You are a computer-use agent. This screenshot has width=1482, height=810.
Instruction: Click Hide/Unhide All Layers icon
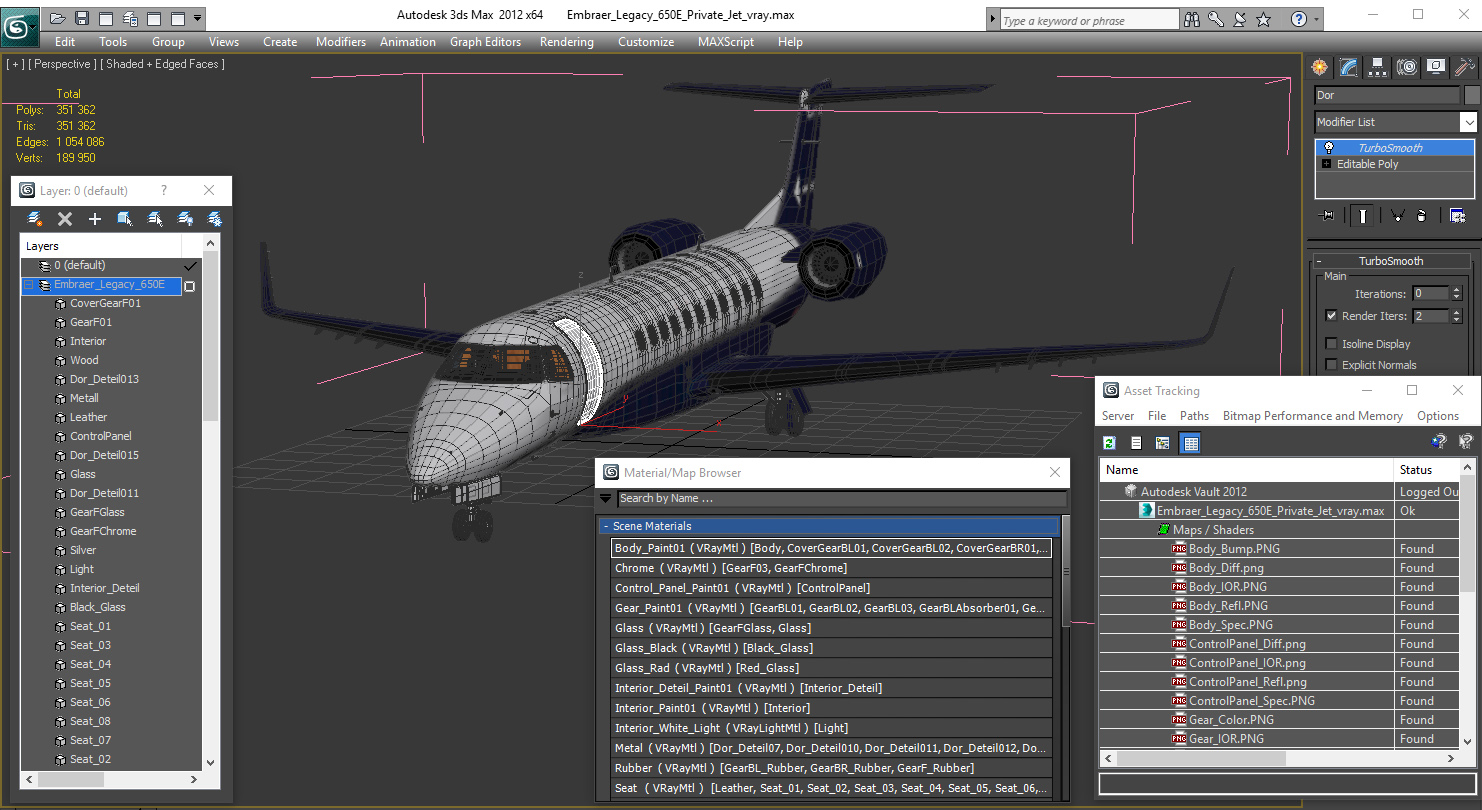coord(185,219)
